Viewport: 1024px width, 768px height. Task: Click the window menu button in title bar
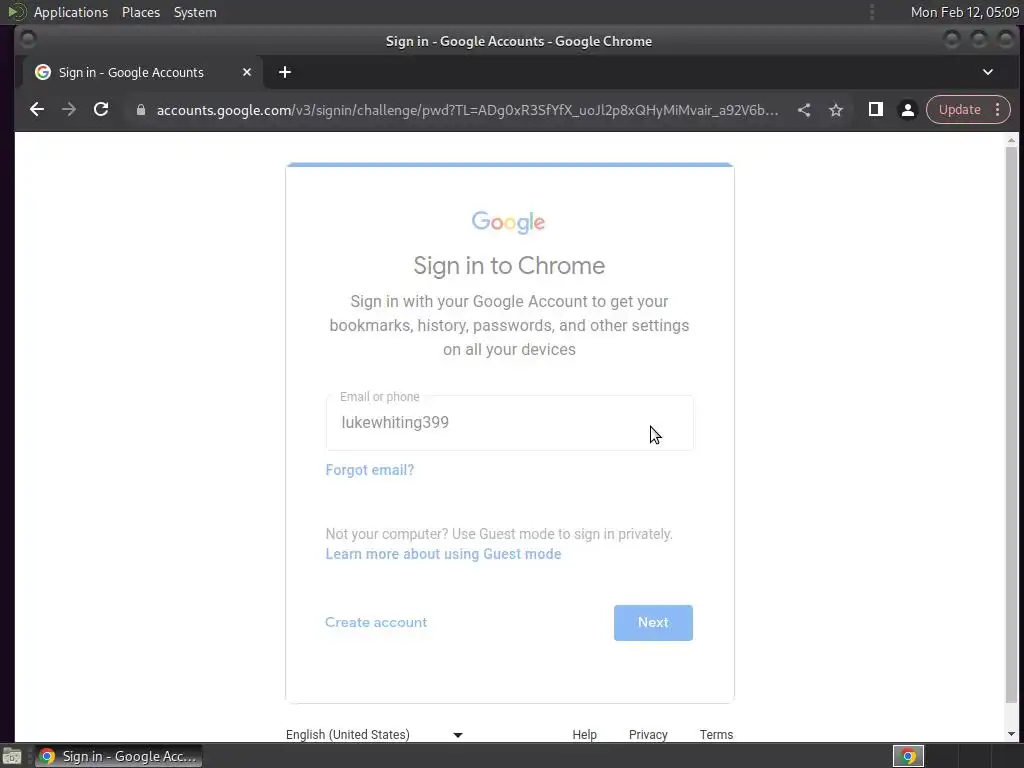click(28, 40)
